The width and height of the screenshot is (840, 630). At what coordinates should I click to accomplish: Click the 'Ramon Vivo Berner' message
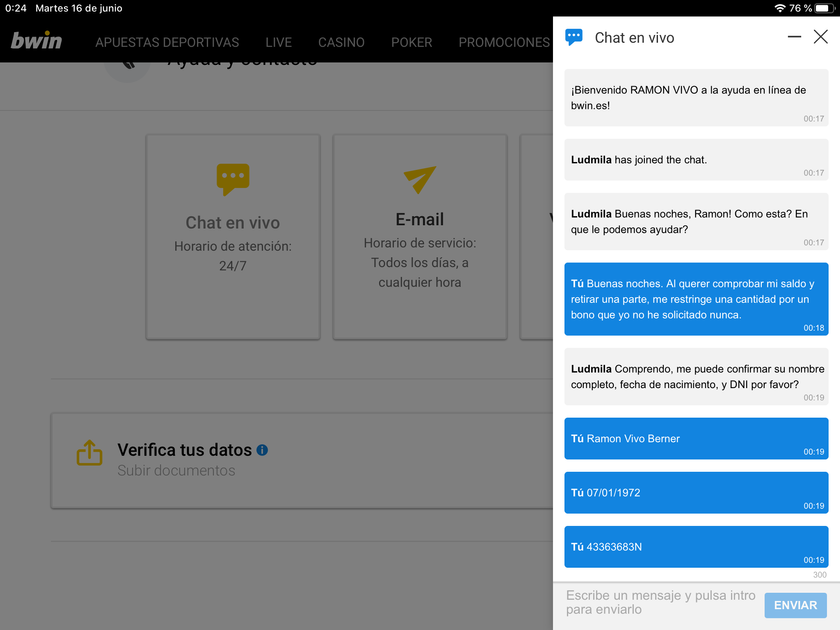click(696, 439)
